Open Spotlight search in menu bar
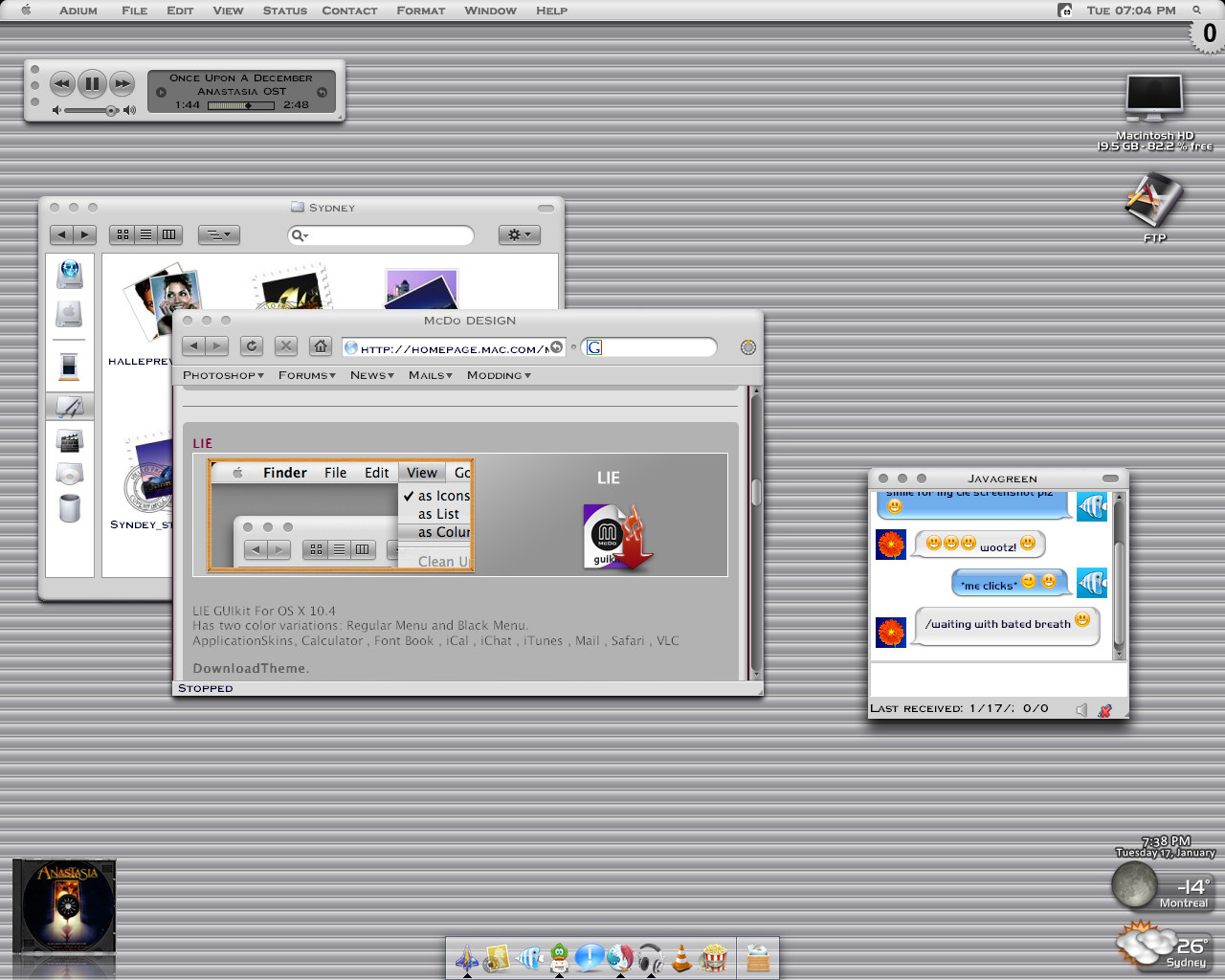Viewport: 1225px width, 980px height. coord(1196,11)
